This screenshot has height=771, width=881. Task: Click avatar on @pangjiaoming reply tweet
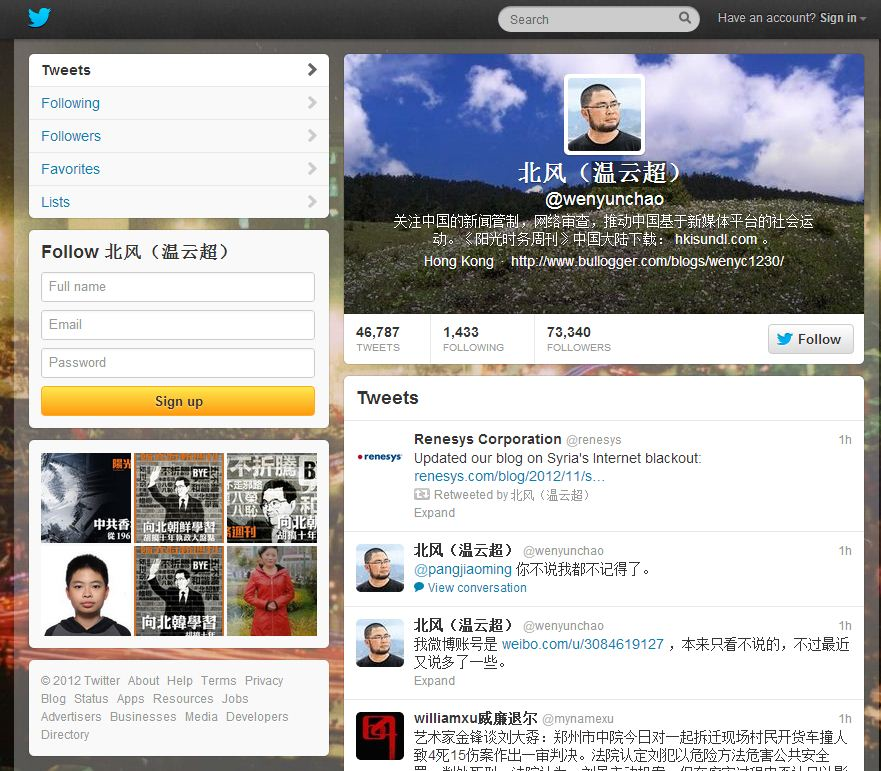[380, 568]
